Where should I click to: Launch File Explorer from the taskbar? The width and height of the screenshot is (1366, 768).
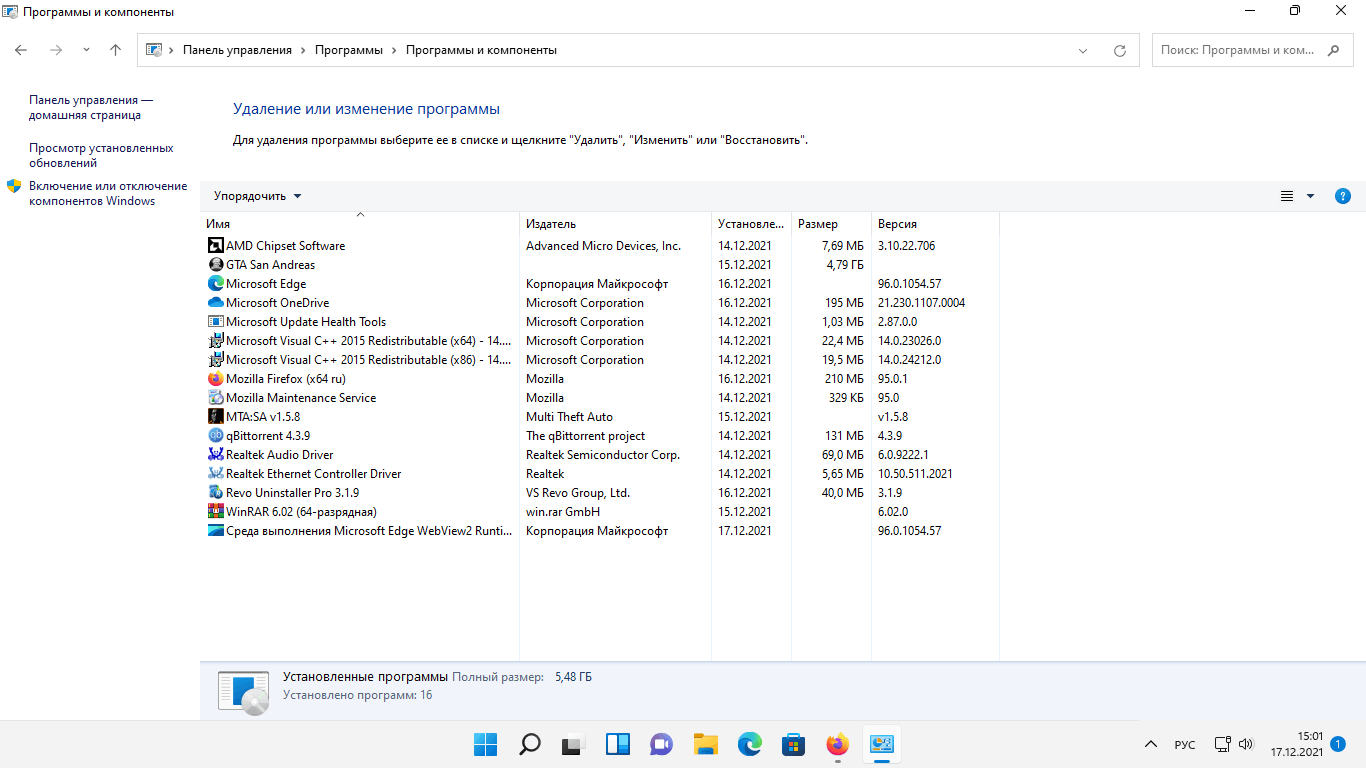[706, 744]
